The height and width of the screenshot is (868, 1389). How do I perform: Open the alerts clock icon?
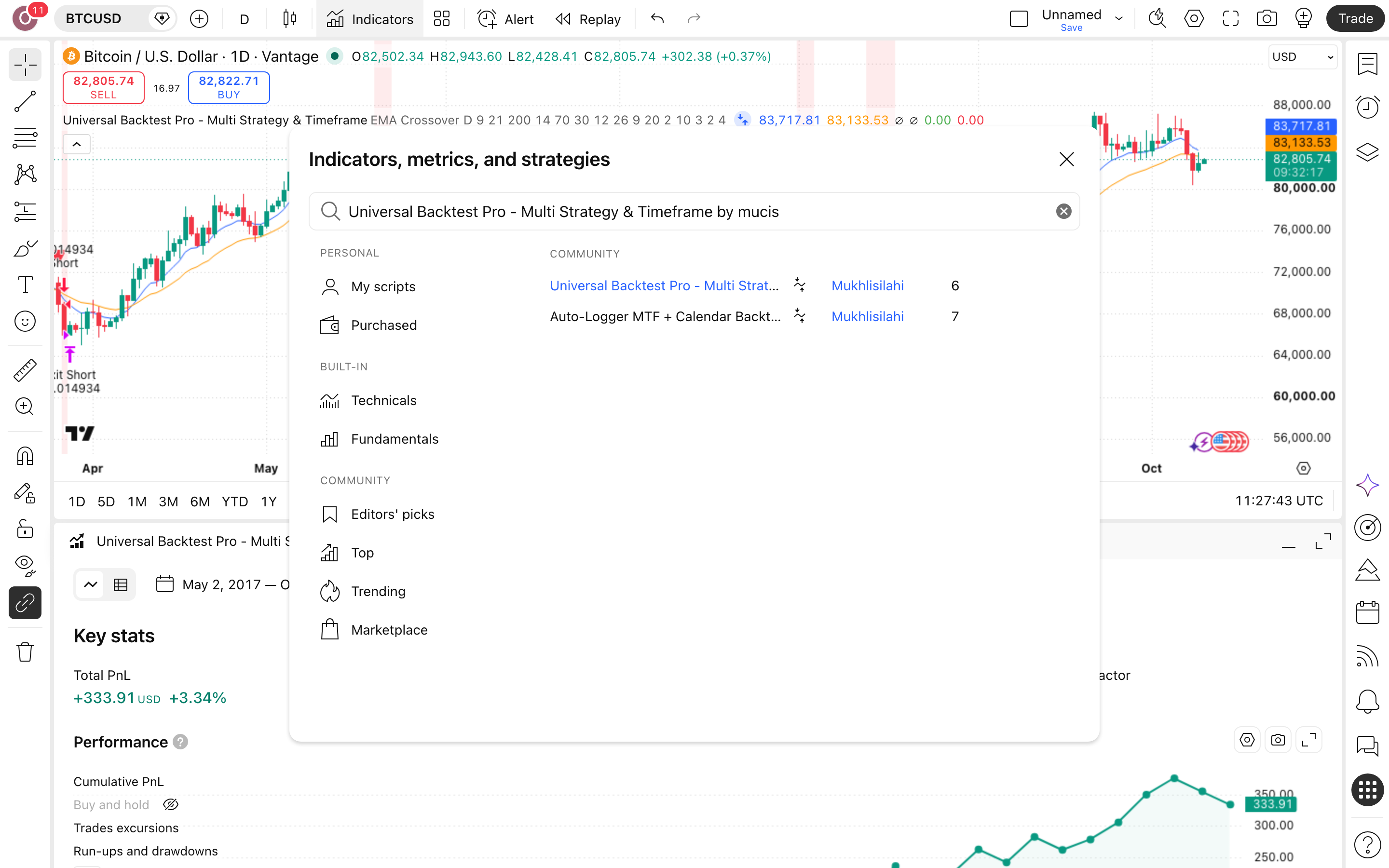[x=1367, y=107]
